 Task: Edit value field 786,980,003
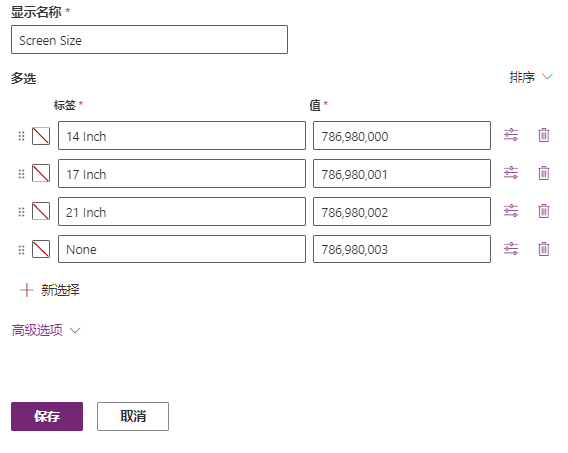pyautogui.click(x=402, y=249)
